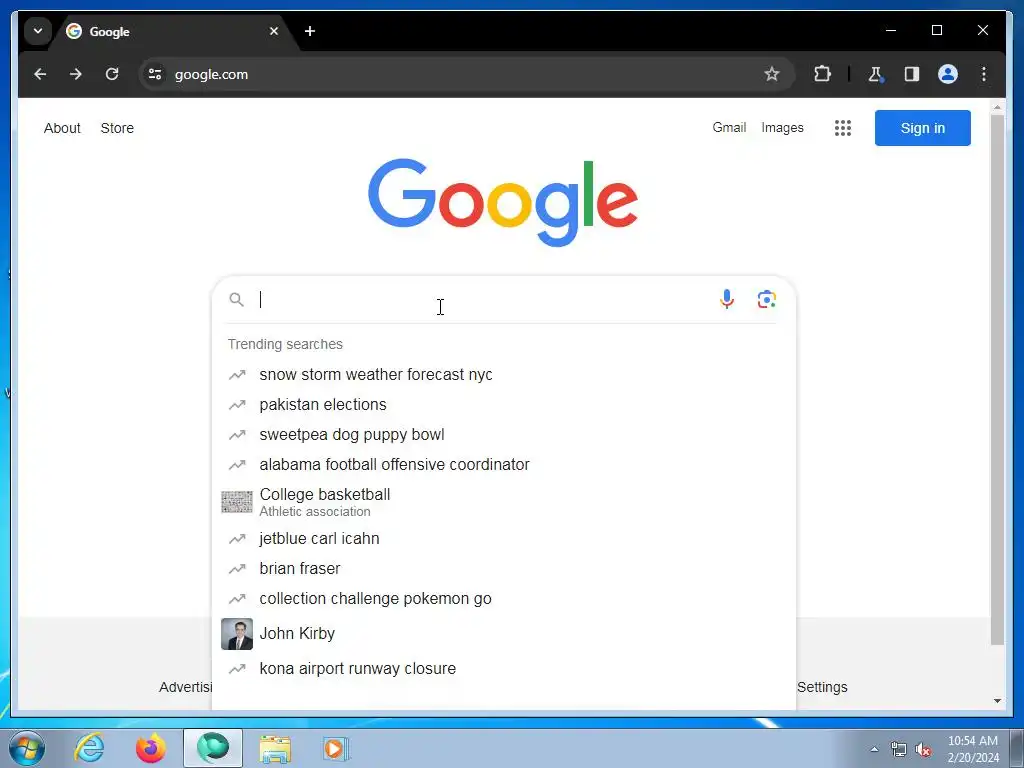The width and height of the screenshot is (1024, 768).
Task: Open the Store link
Action: 117,128
